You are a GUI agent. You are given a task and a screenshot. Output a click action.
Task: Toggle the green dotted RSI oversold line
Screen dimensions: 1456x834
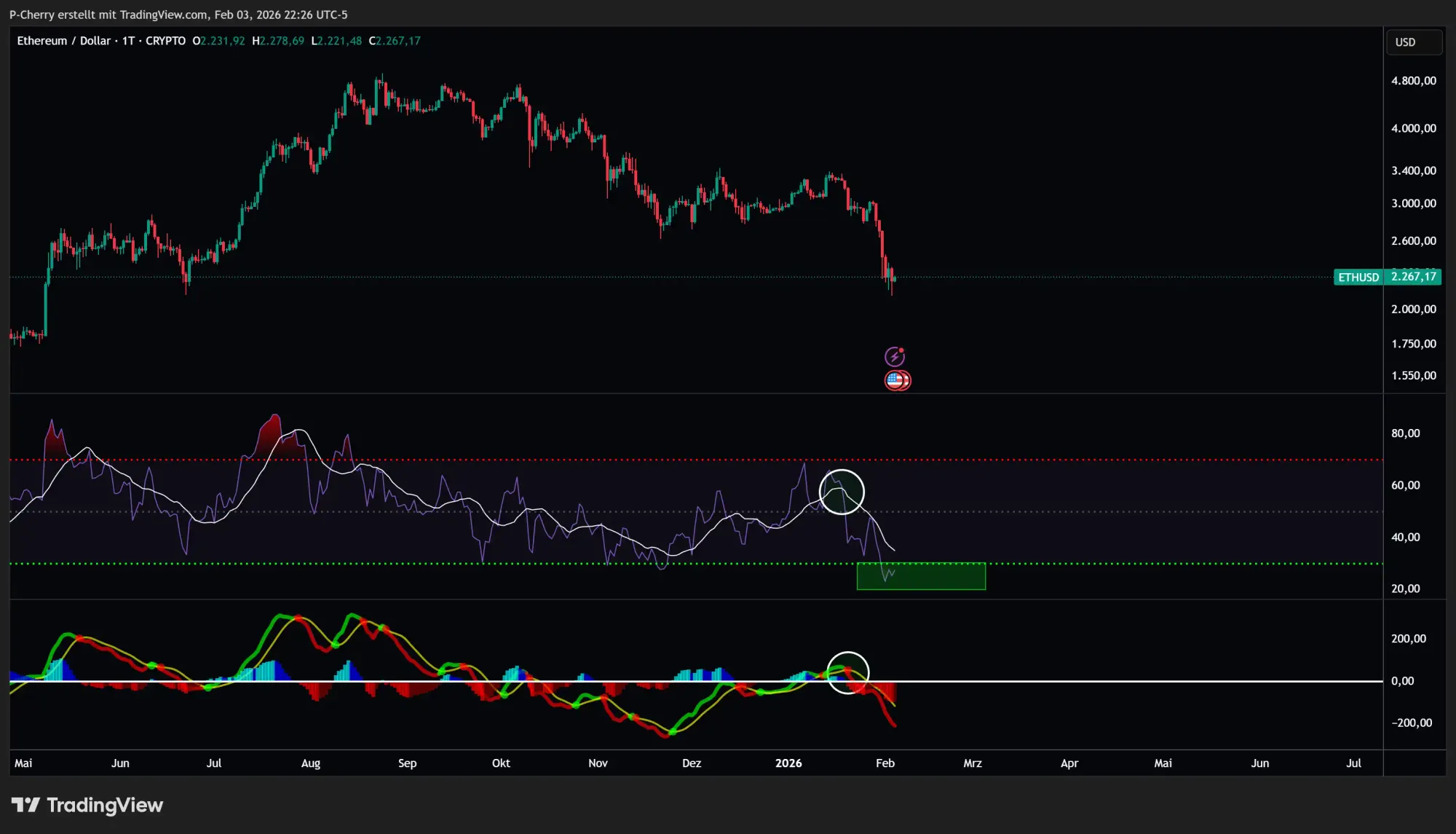[x=510, y=563]
